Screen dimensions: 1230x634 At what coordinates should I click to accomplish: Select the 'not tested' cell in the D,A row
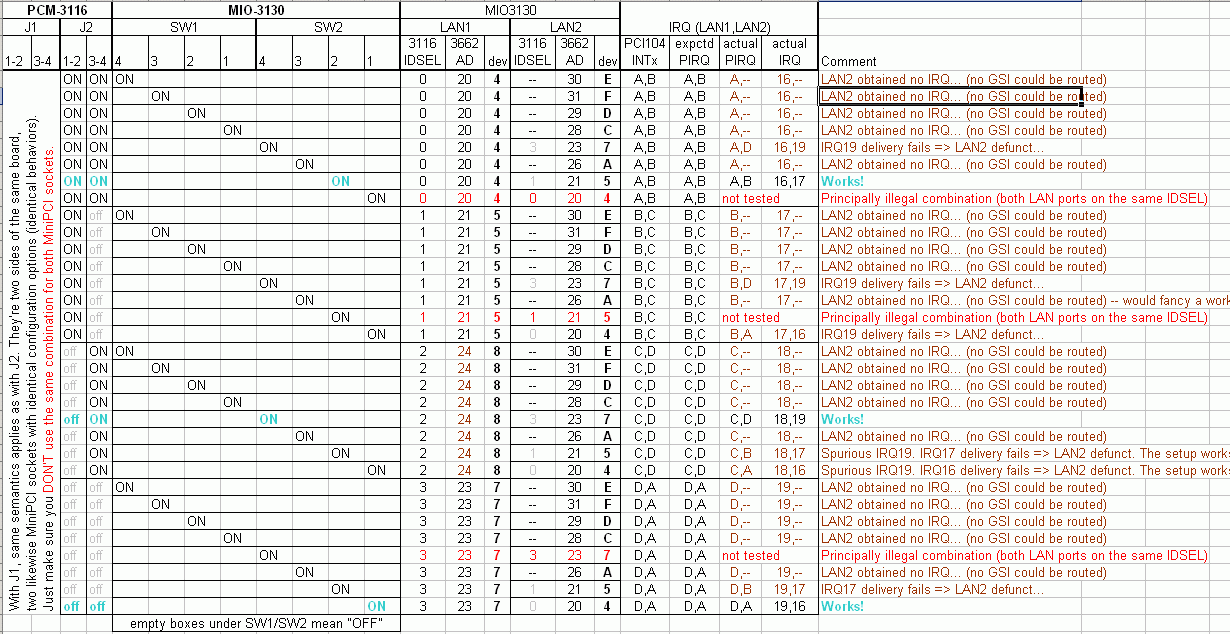pos(751,555)
